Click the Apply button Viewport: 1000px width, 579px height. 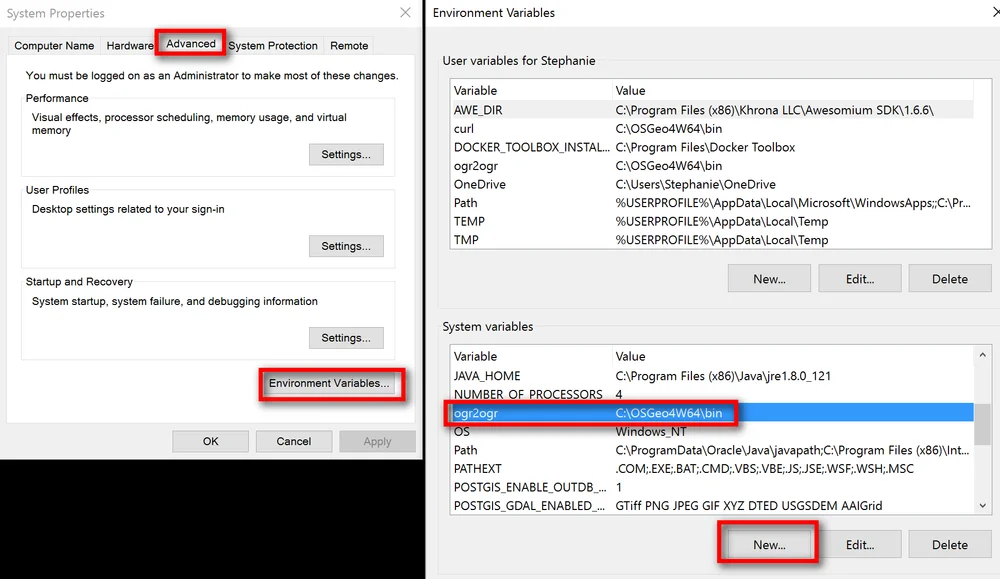pos(377,440)
